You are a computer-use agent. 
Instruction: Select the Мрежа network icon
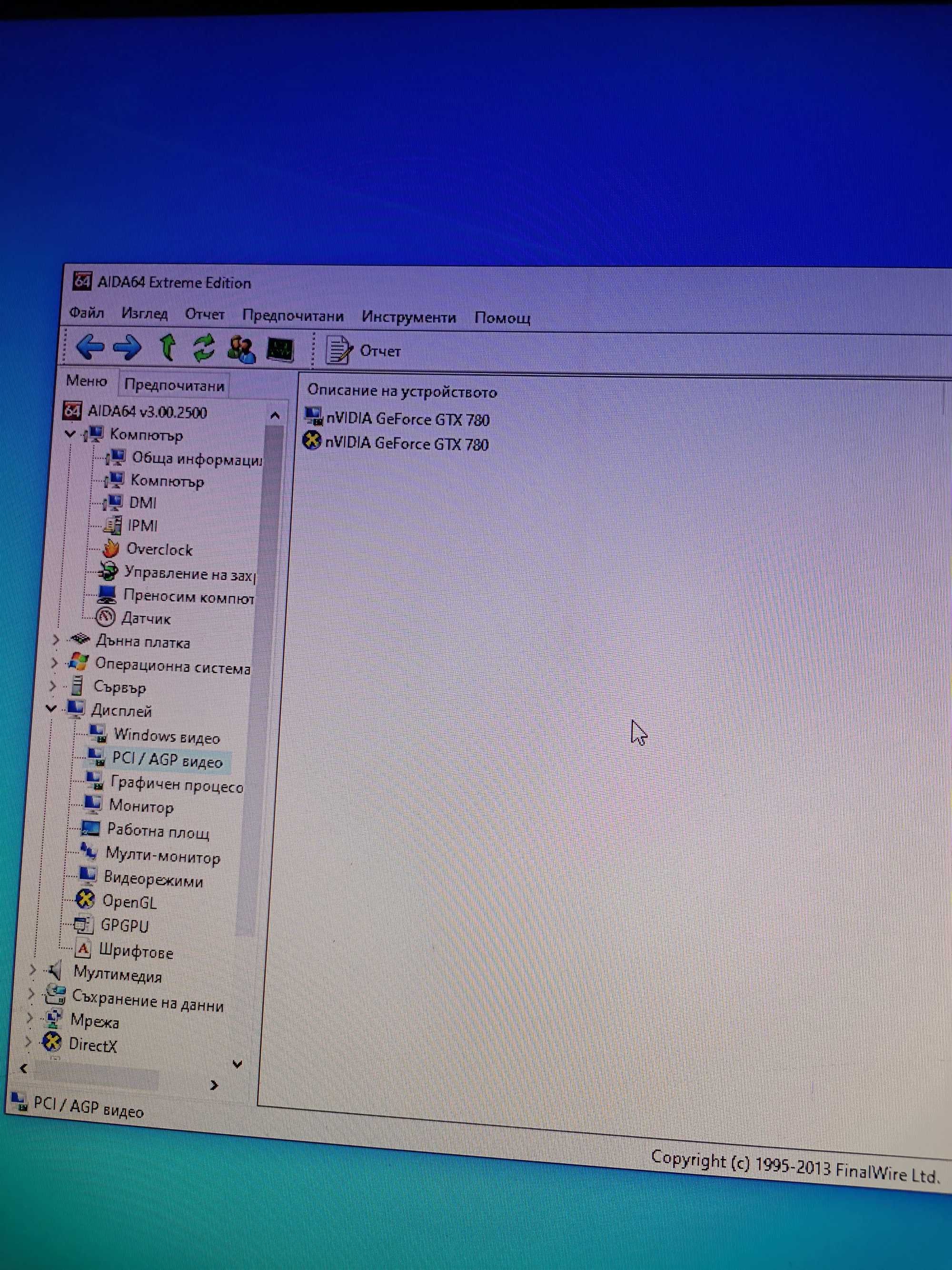53,1019
